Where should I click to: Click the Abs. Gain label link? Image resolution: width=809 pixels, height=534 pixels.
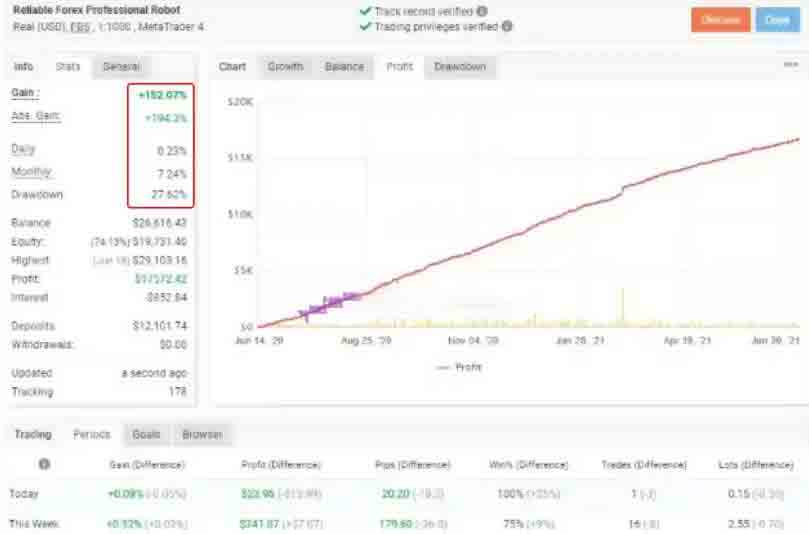coord(35,116)
